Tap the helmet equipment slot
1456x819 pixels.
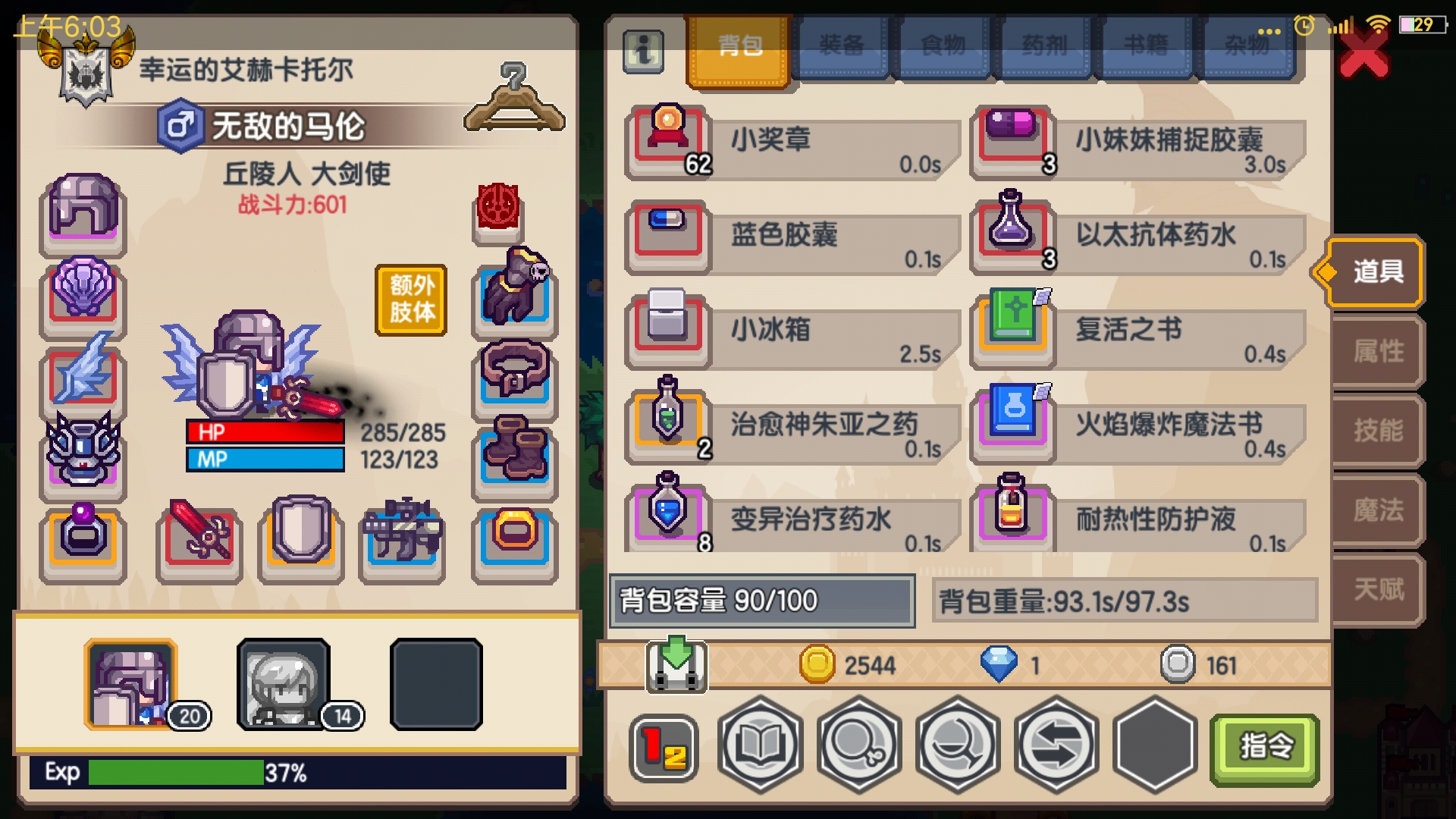coord(83,209)
